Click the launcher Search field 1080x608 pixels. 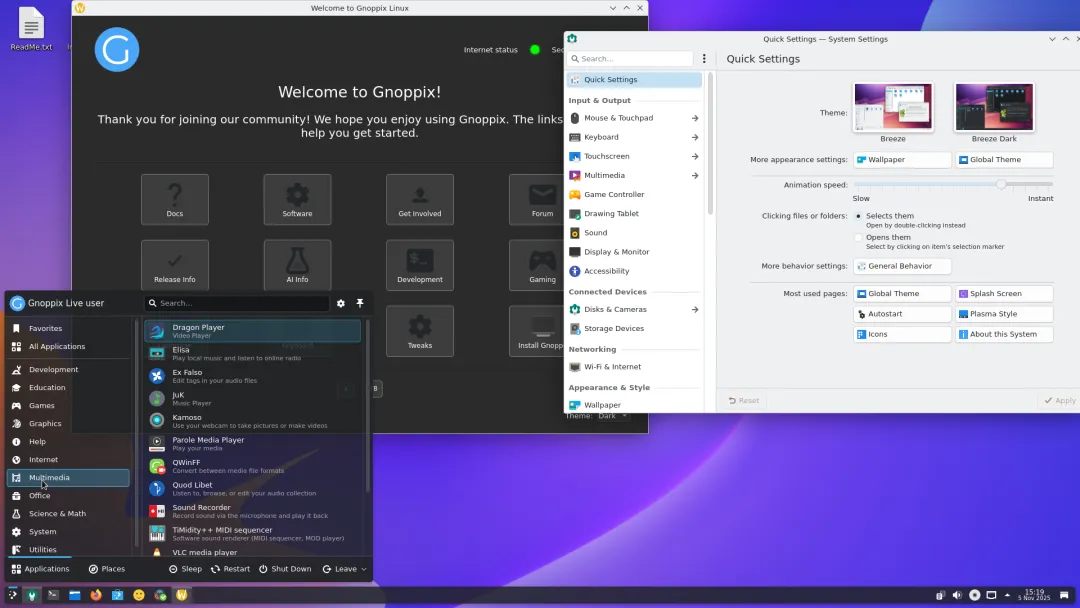pos(236,303)
